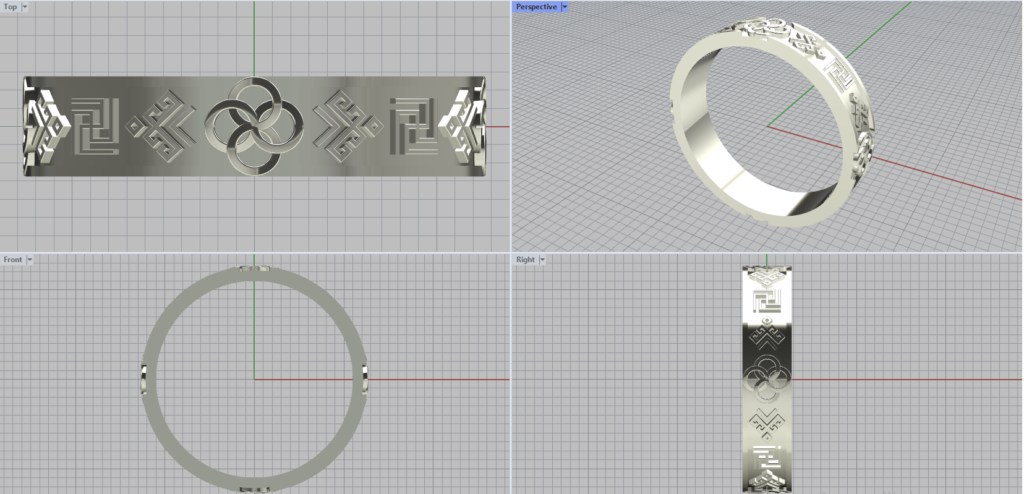The image size is (1024, 494).
Task: Open the Front viewport dropdown arrow
Action: coord(30,260)
